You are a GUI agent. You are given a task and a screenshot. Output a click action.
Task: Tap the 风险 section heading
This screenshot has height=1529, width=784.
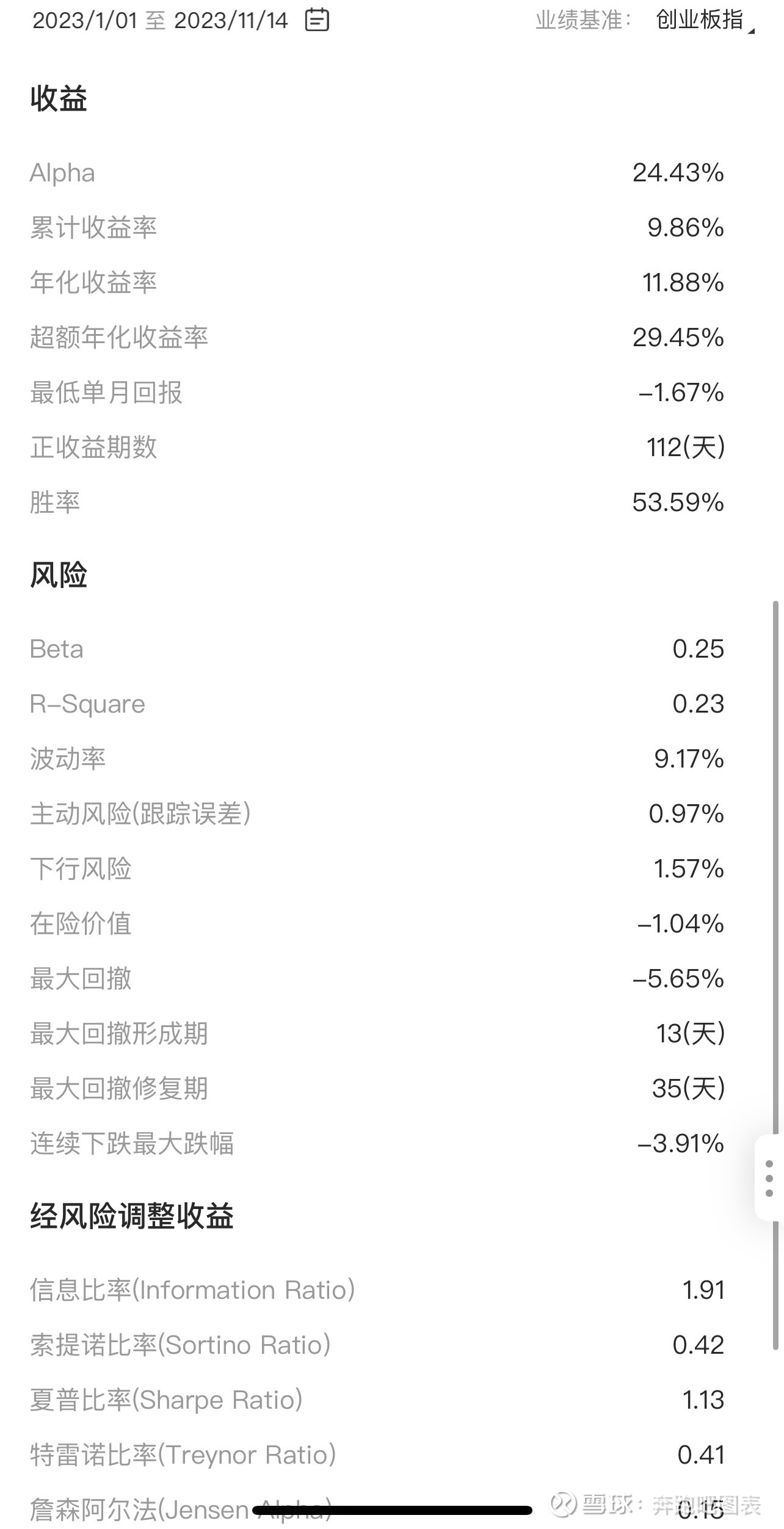pyautogui.click(x=59, y=575)
